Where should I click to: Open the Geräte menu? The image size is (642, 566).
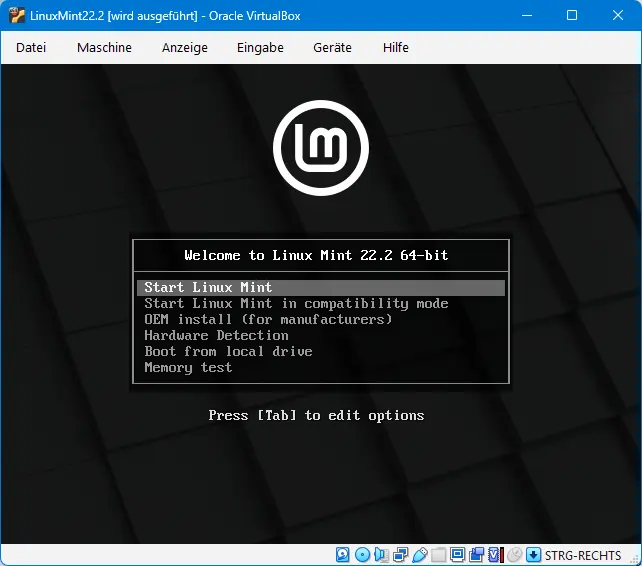(332, 48)
